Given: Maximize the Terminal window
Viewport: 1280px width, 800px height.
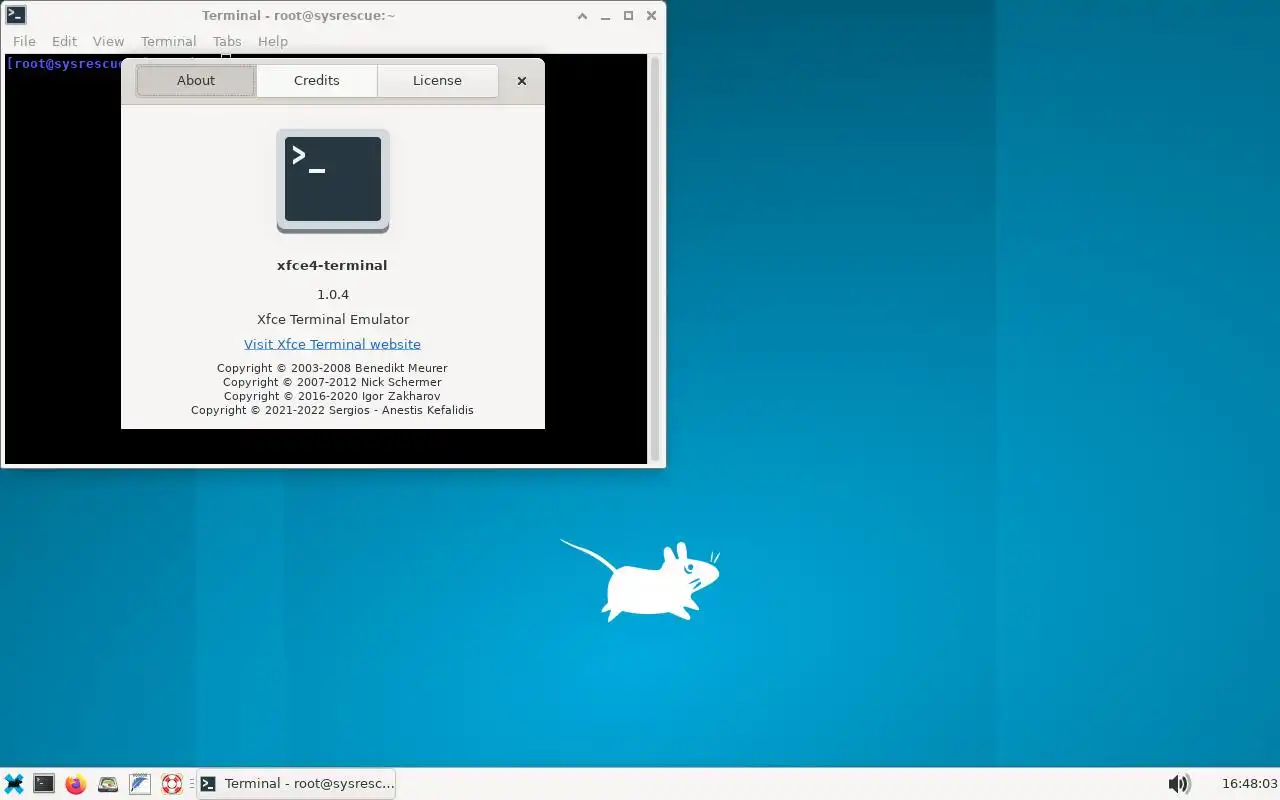Looking at the screenshot, I should (x=628, y=15).
